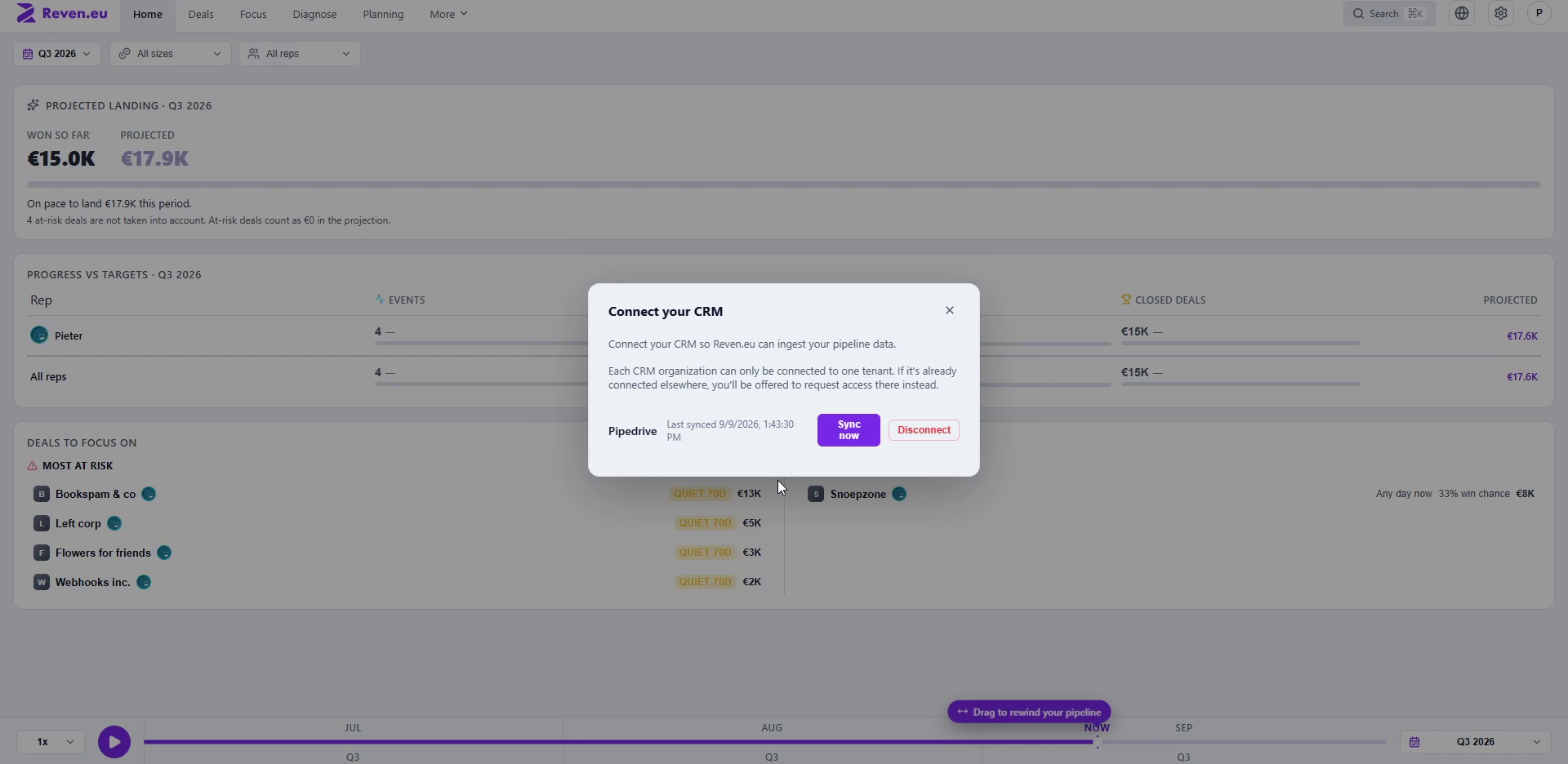The image size is (1568, 764).
Task: Expand the More menu
Action: pos(448,14)
